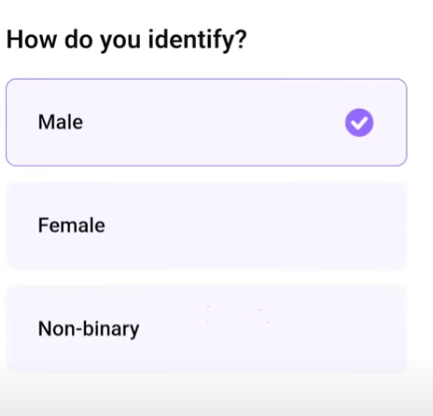This screenshot has width=433, height=416.
Task: Pick Non-binary as your gender identity
Action: click(x=206, y=329)
